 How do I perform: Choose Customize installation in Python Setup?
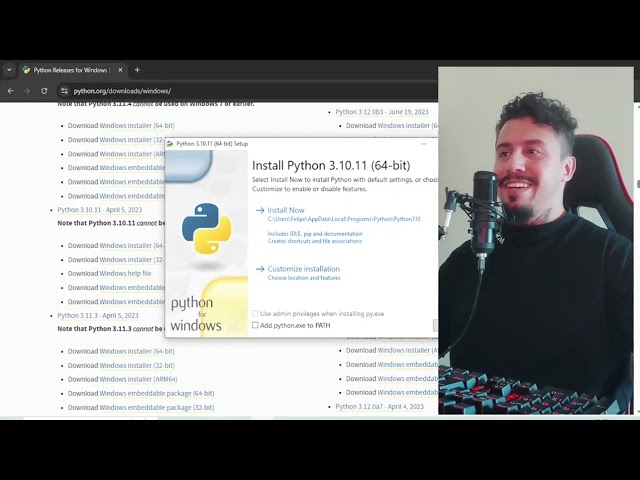(x=303, y=269)
